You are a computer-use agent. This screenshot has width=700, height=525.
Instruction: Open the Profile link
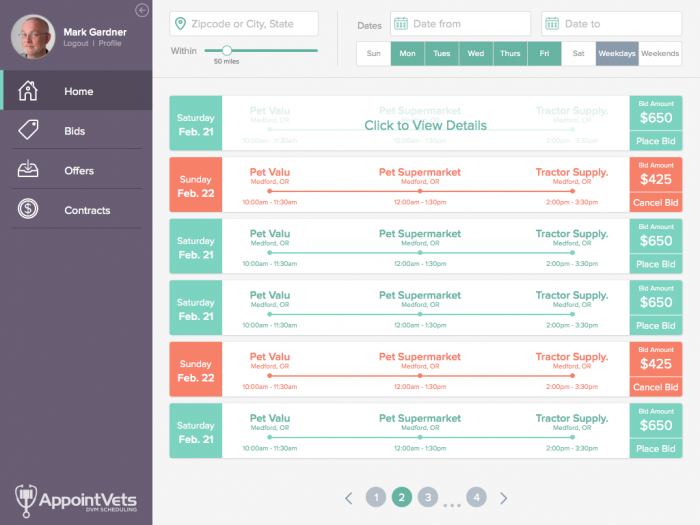coord(110,43)
